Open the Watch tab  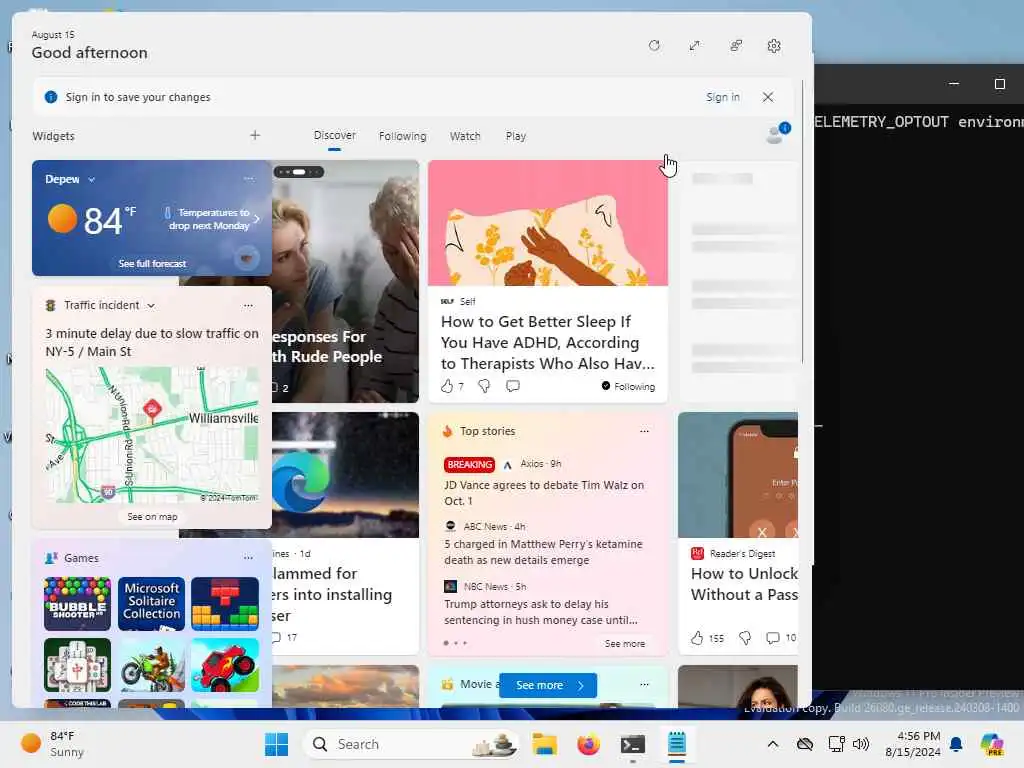point(465,136)
